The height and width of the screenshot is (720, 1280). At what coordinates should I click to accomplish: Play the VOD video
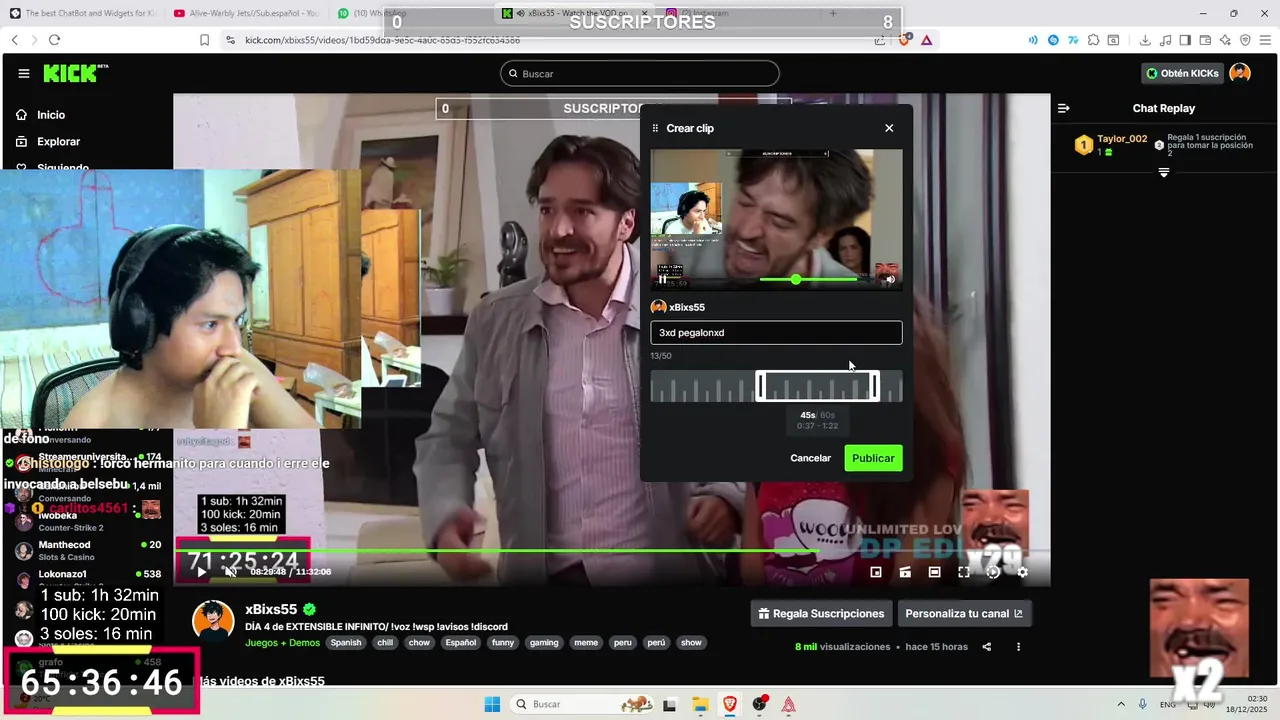tap(202, 572)
